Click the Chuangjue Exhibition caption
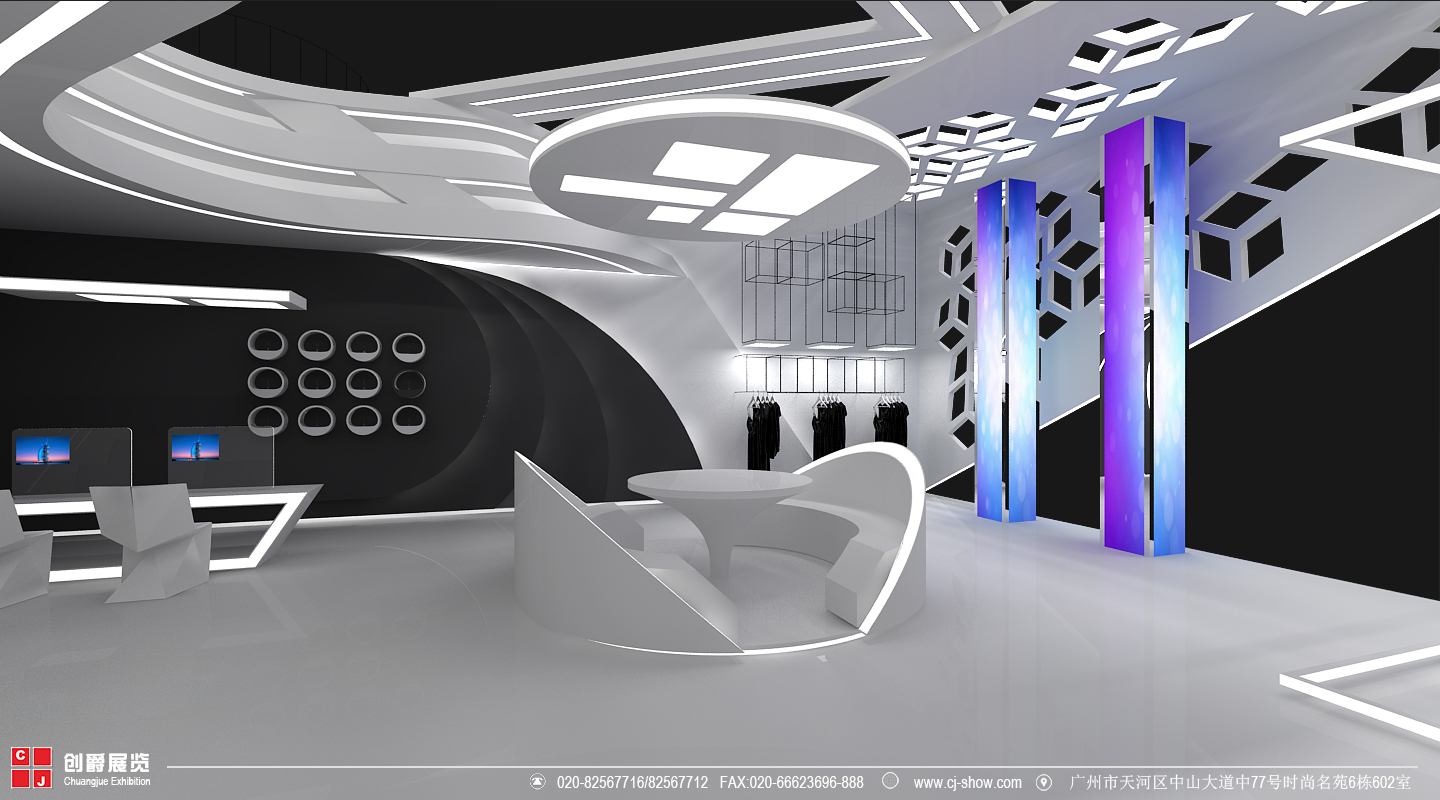The image size is (1440, 800). click(106, 782)
